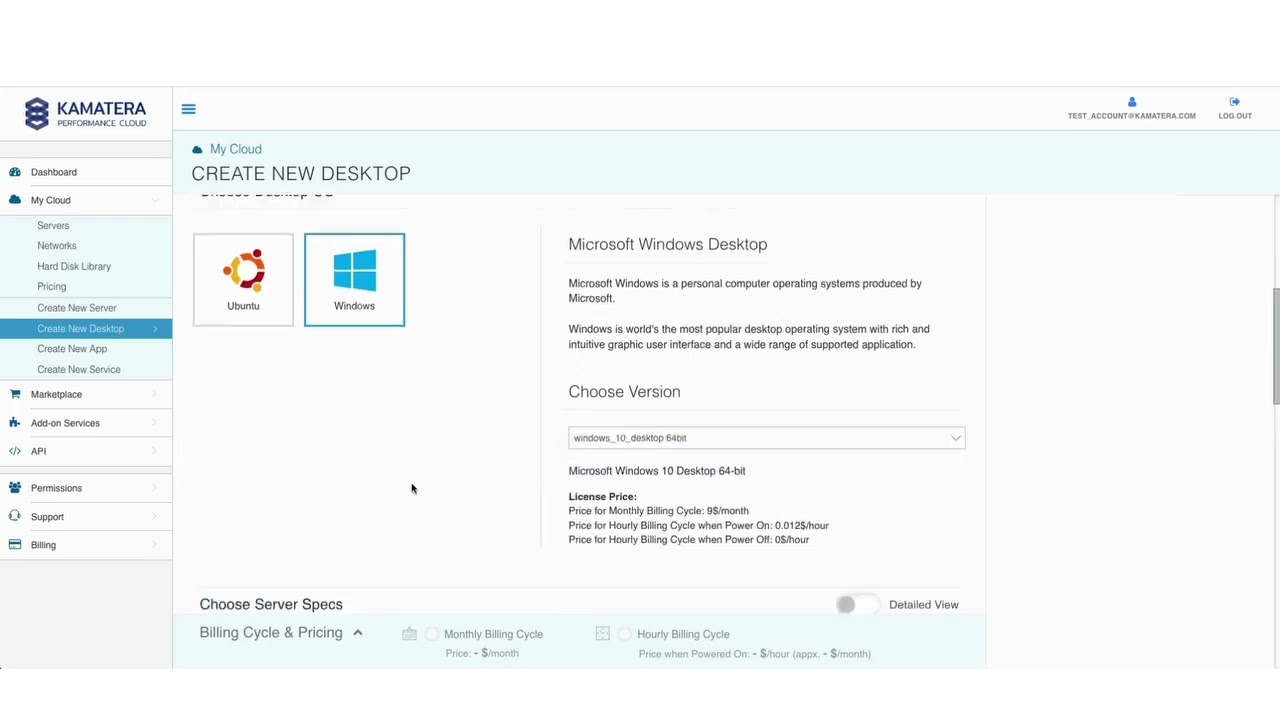Choose the Windows desktop OS card

[x=355, y=280]
